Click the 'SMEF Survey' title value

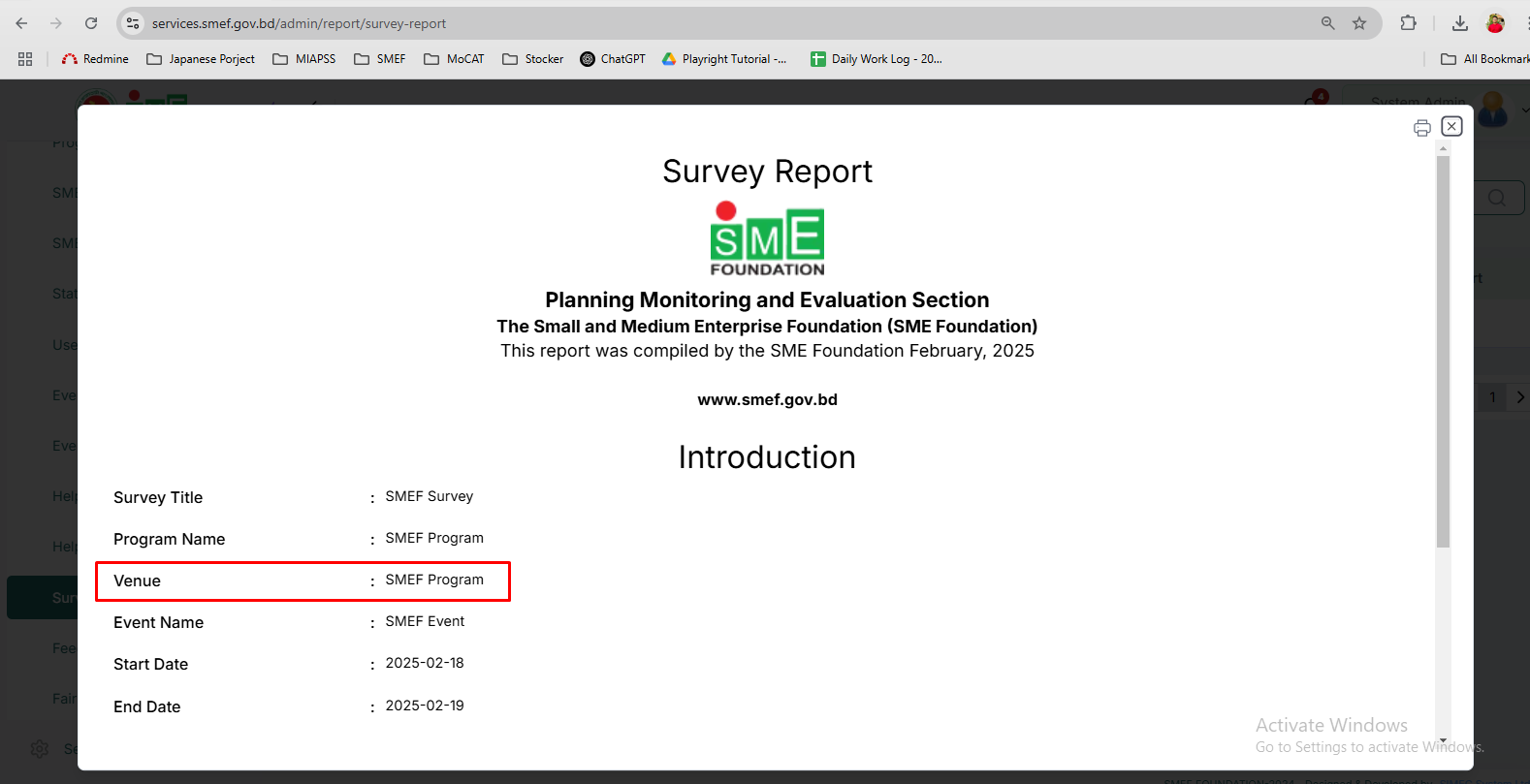point(430,496)
